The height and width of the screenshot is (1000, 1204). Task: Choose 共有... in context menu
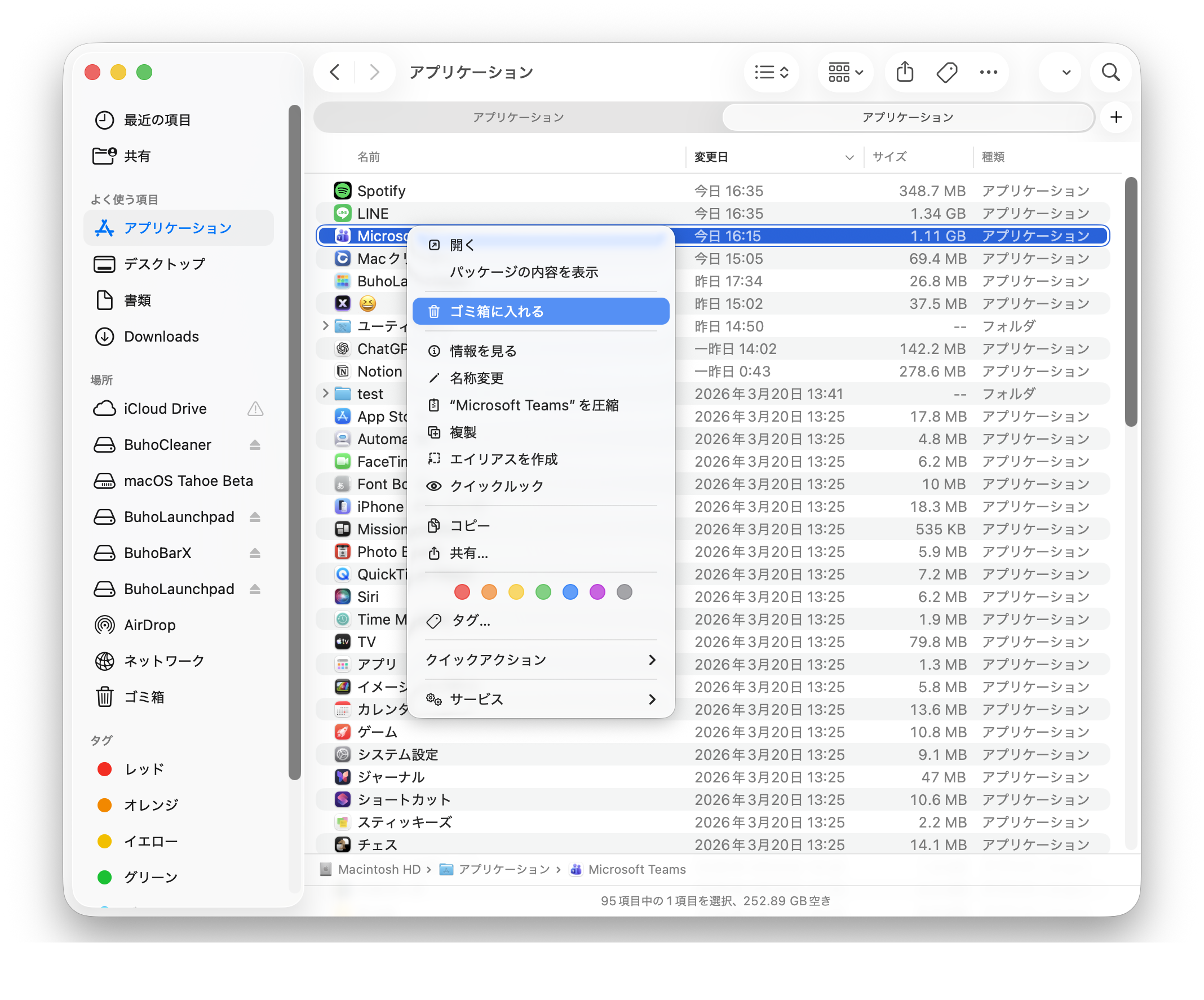pos(541,554)
